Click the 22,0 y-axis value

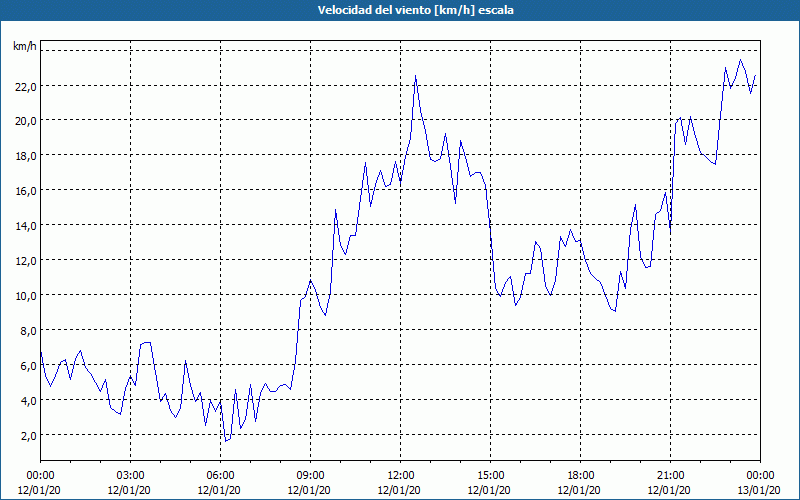[26, 87]
